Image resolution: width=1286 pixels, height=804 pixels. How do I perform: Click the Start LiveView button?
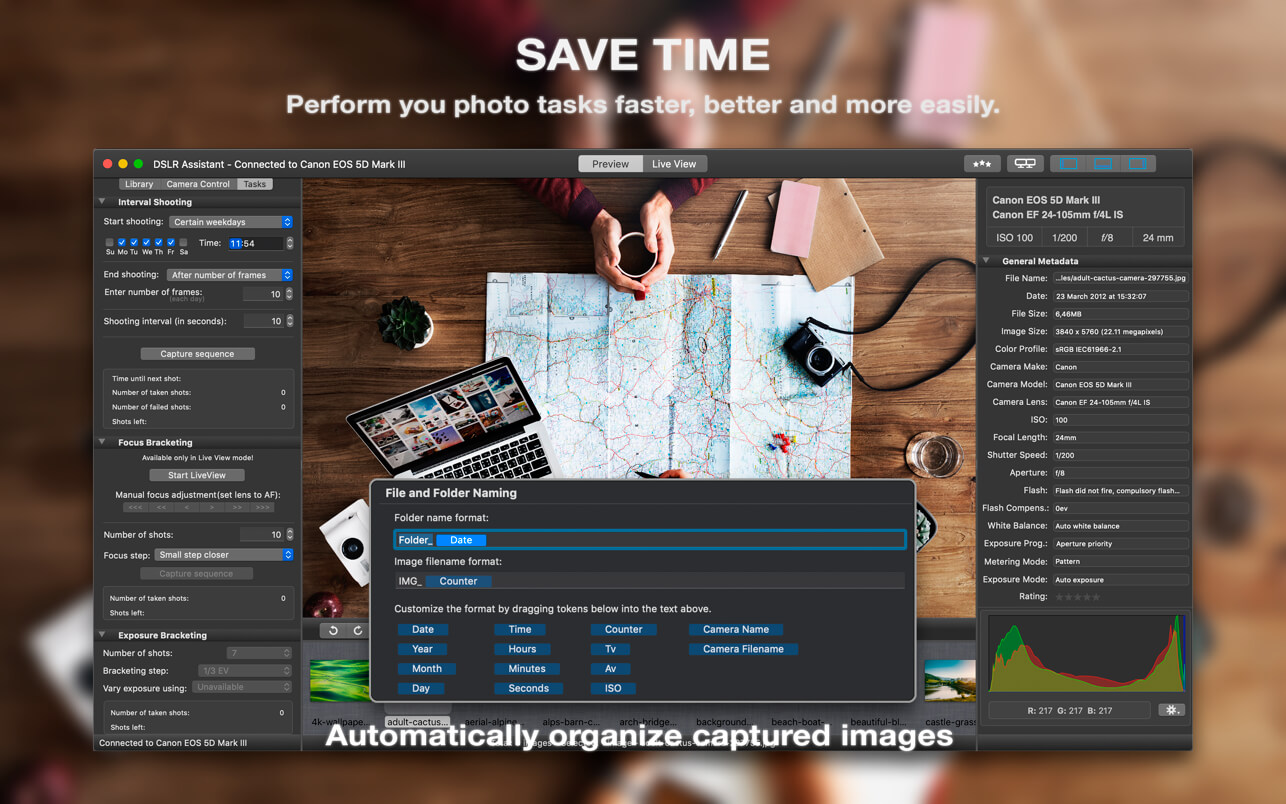(x=197, y=474)
